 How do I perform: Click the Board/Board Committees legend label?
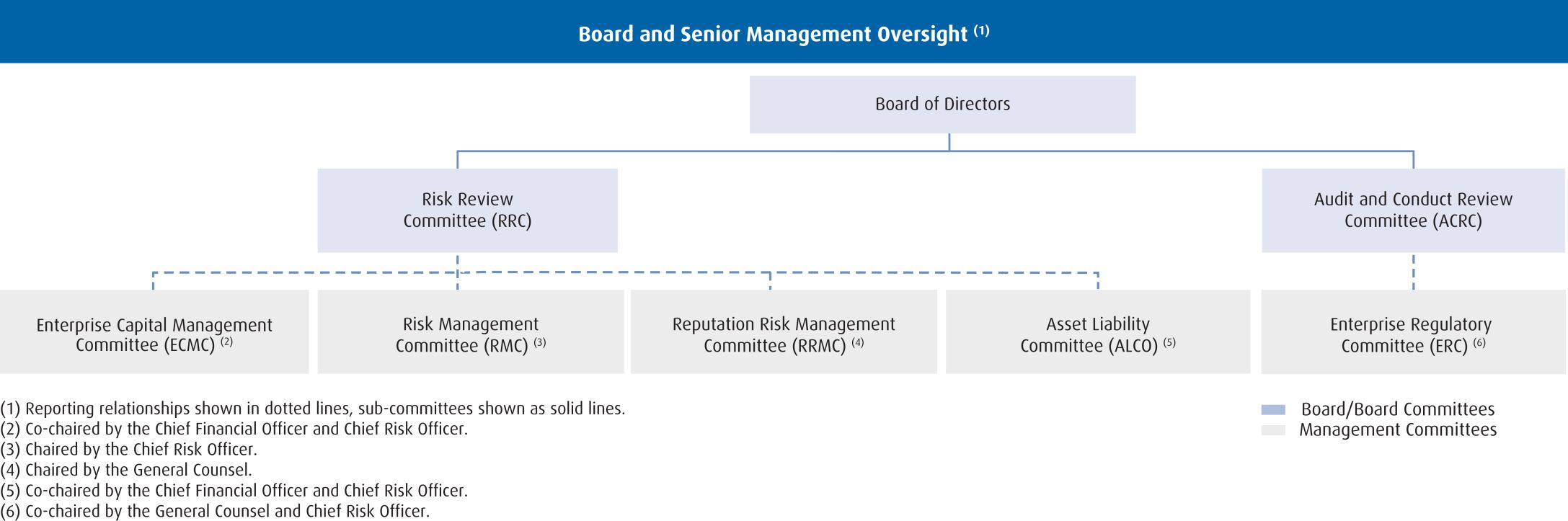click(x=1397, y=409)
